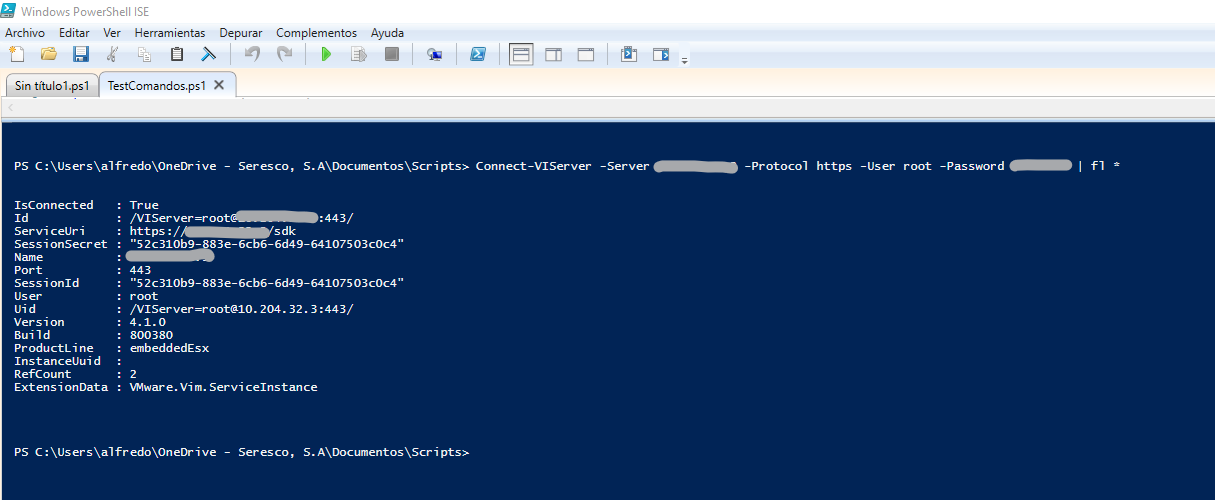Stop operation using the square stop icon

pos(391,54)
